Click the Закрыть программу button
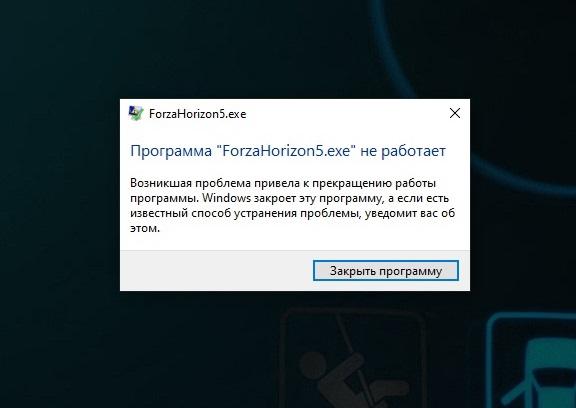This screenshot has width=576, height=408. pos(386,271)
